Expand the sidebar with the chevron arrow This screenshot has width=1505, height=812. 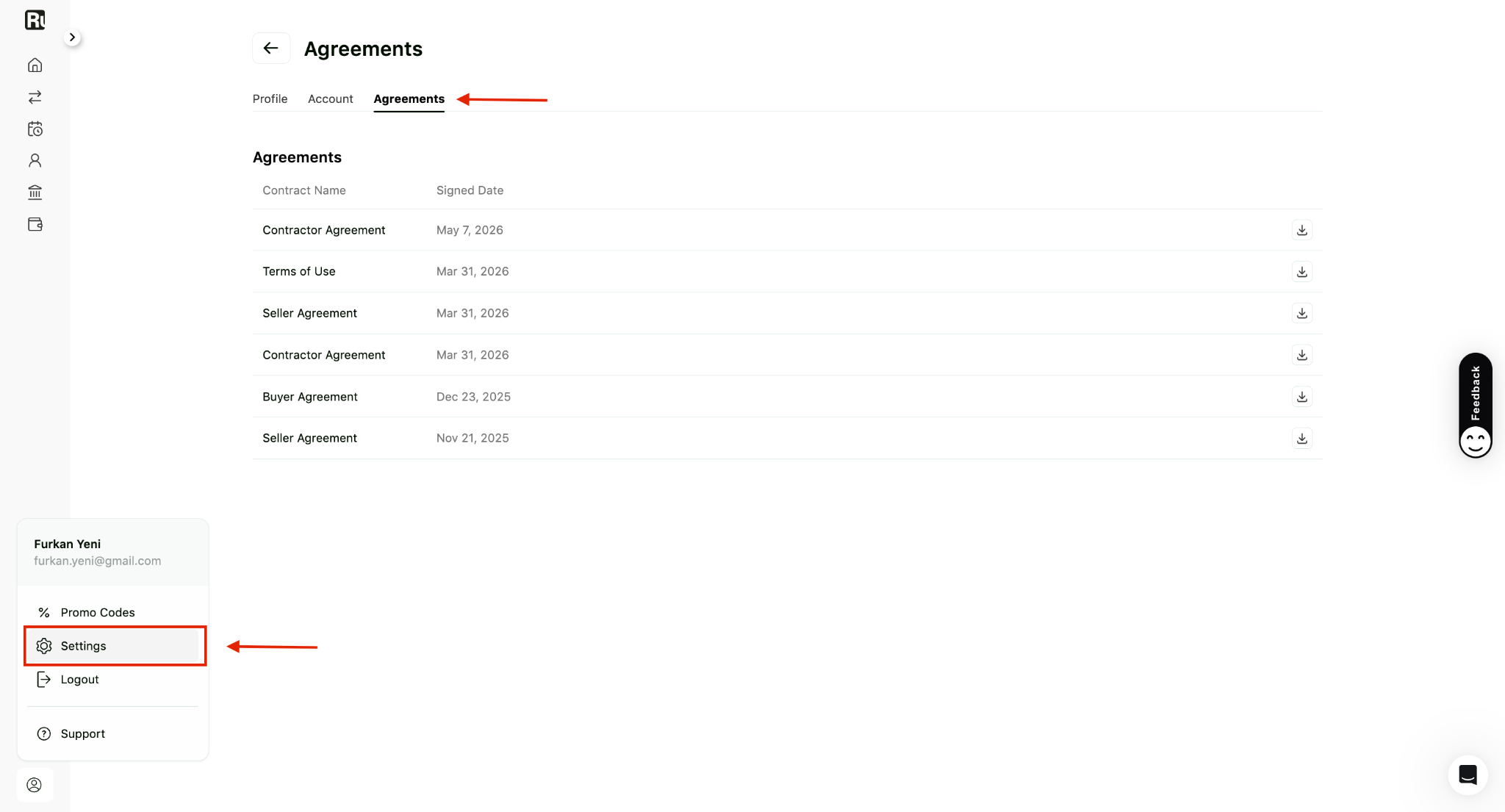(x=72, y=37)
